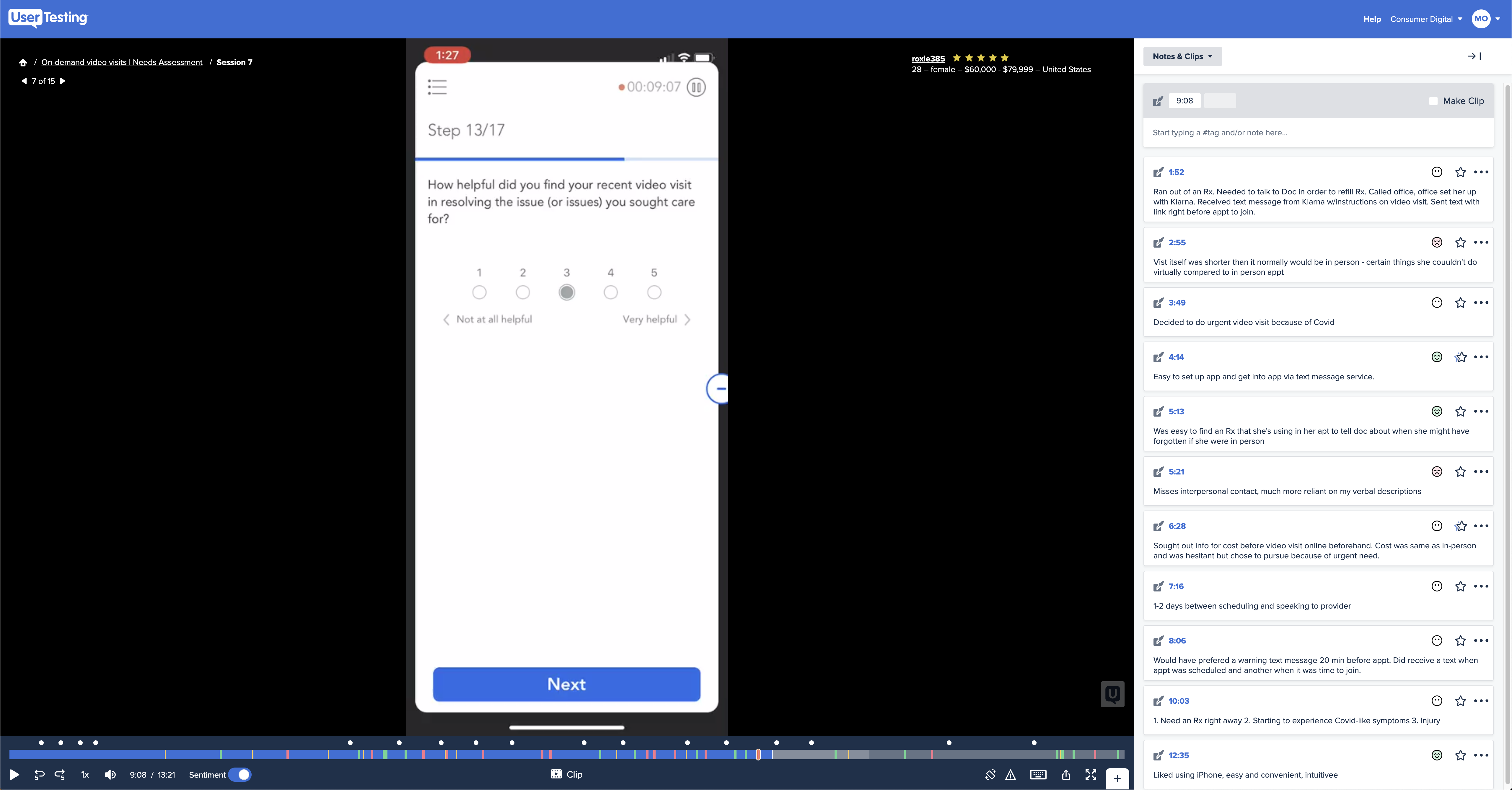The height and width of the screenshot is (790, 1512).
Task: Star the 4:14 note
Action: [x=1460, y=357]
